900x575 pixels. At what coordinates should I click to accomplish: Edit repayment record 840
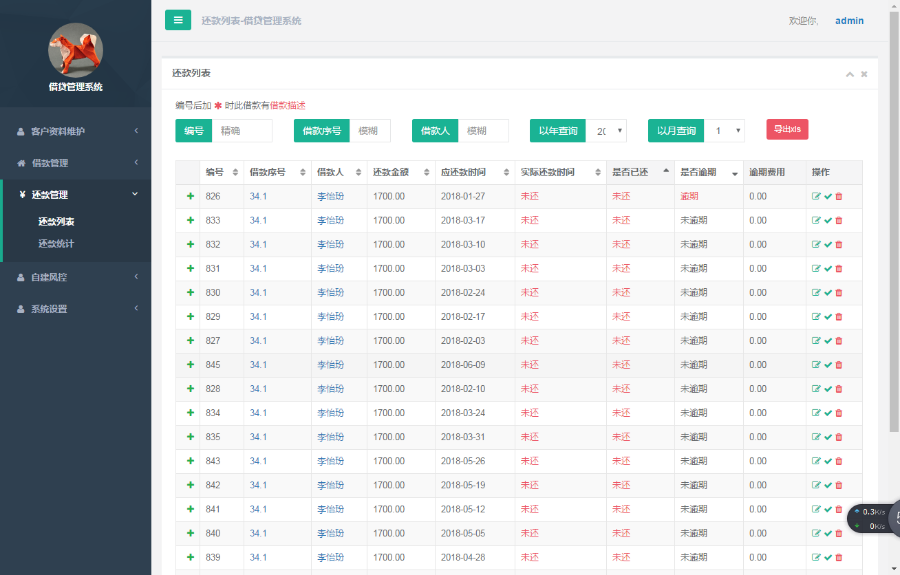[x=816, y=533]
